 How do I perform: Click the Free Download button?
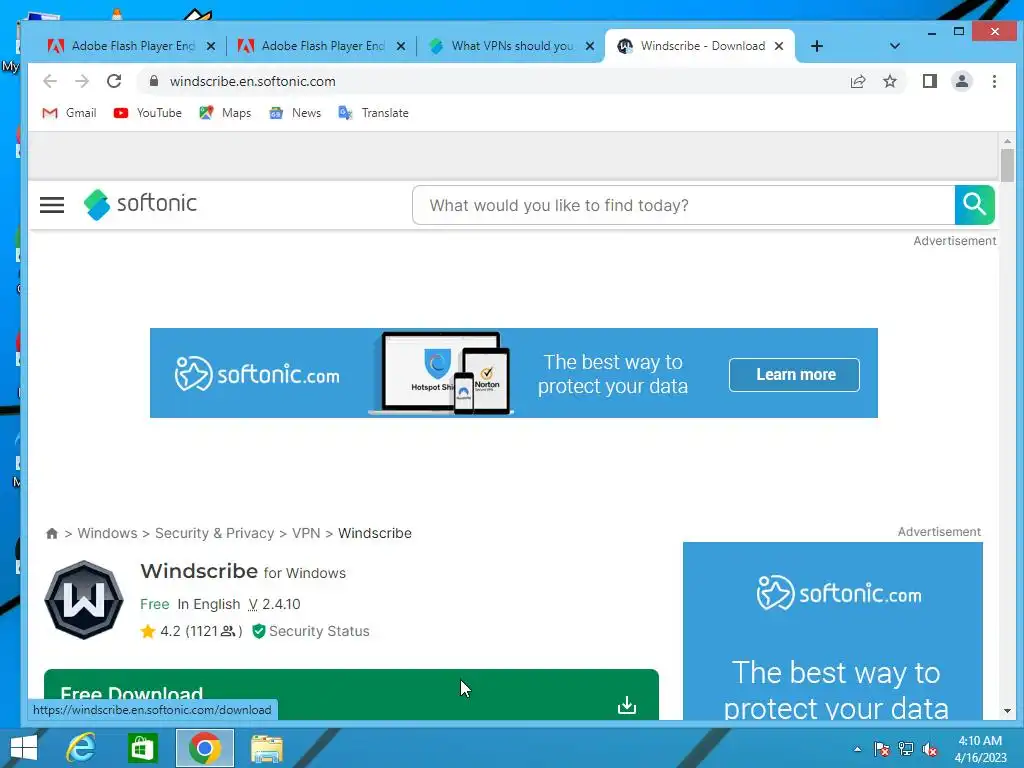pyautogui.click(x=351, y=694)
